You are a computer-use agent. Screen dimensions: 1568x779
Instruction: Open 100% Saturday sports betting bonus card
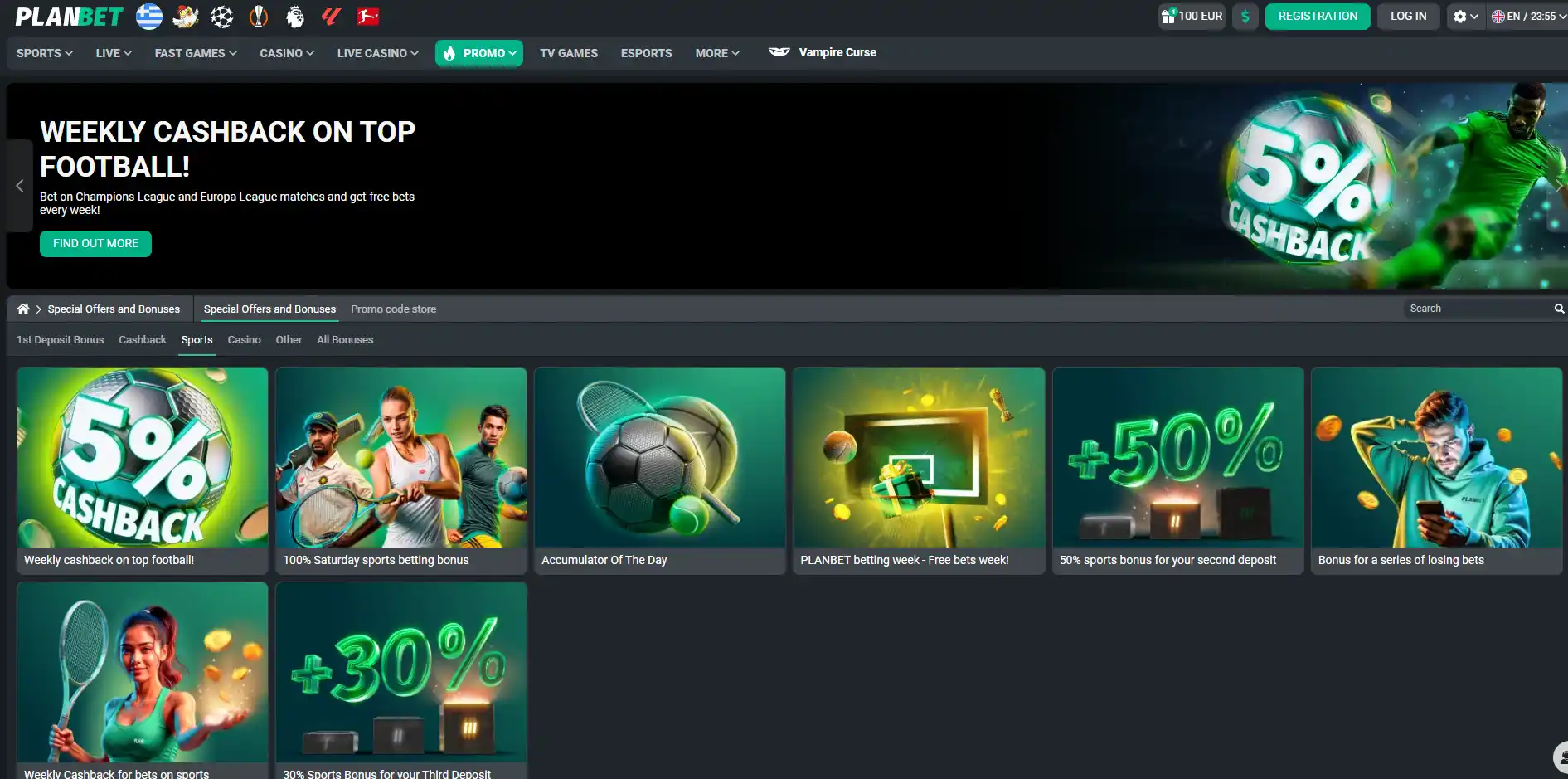[401, 470]
